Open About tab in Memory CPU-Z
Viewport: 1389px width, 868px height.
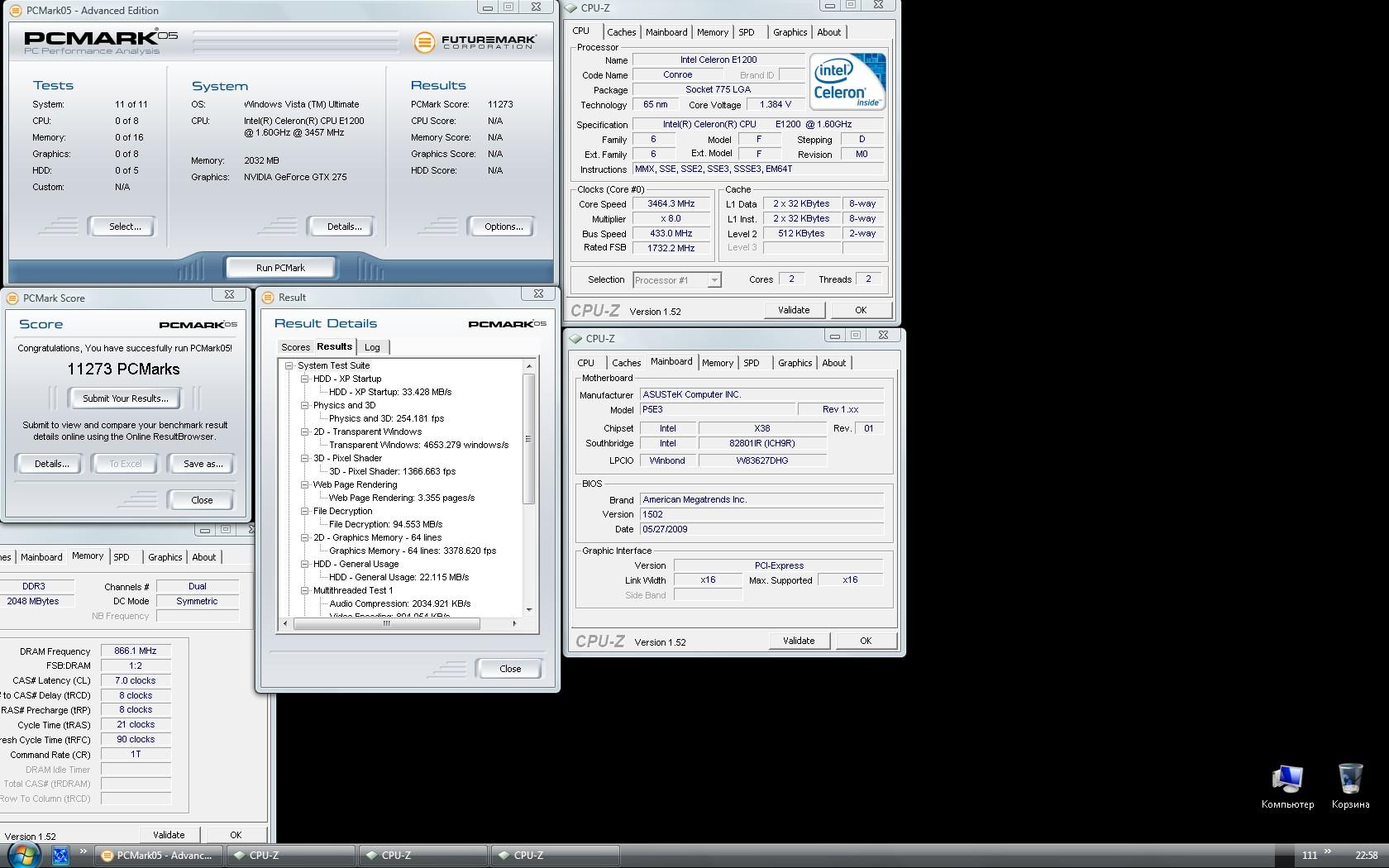tap(204, 557)
